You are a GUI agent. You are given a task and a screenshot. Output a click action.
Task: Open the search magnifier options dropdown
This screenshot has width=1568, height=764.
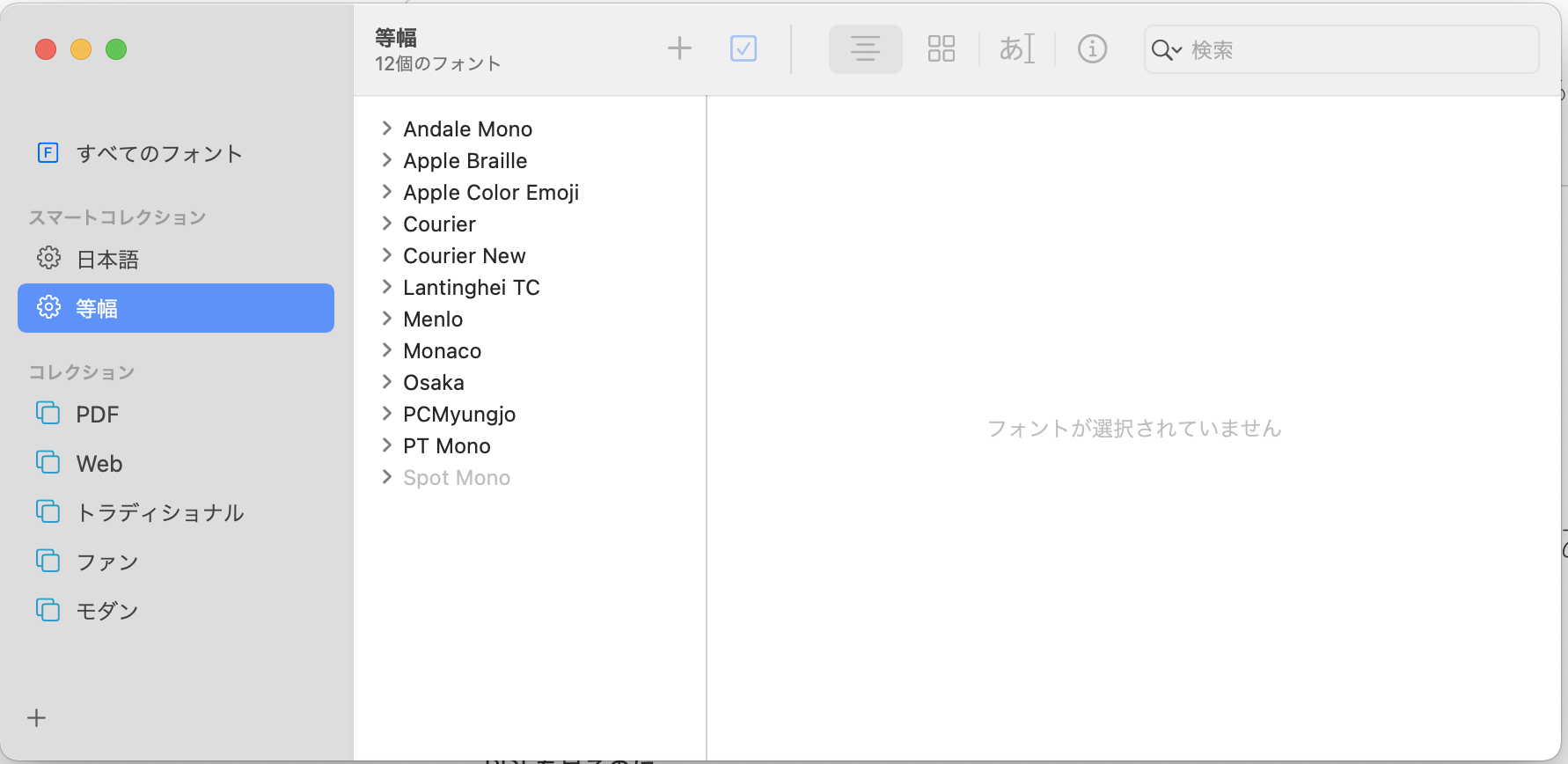(x=1166, y=50)
